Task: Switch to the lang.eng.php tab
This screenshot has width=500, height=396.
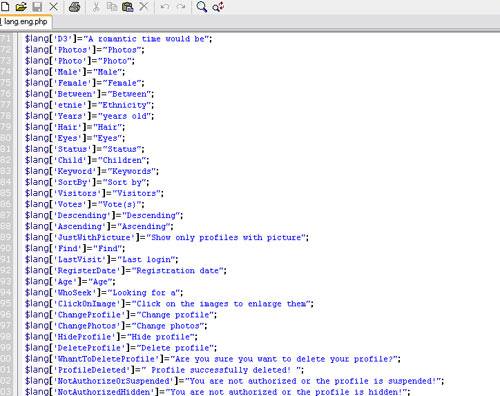Action: click(x=26, y=22)
